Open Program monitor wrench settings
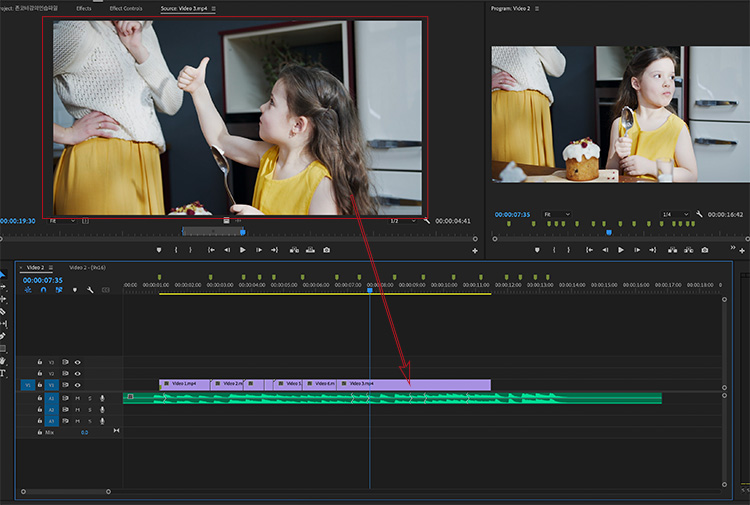The width and height of the screenshot is (750, 505). coord(699,214)
